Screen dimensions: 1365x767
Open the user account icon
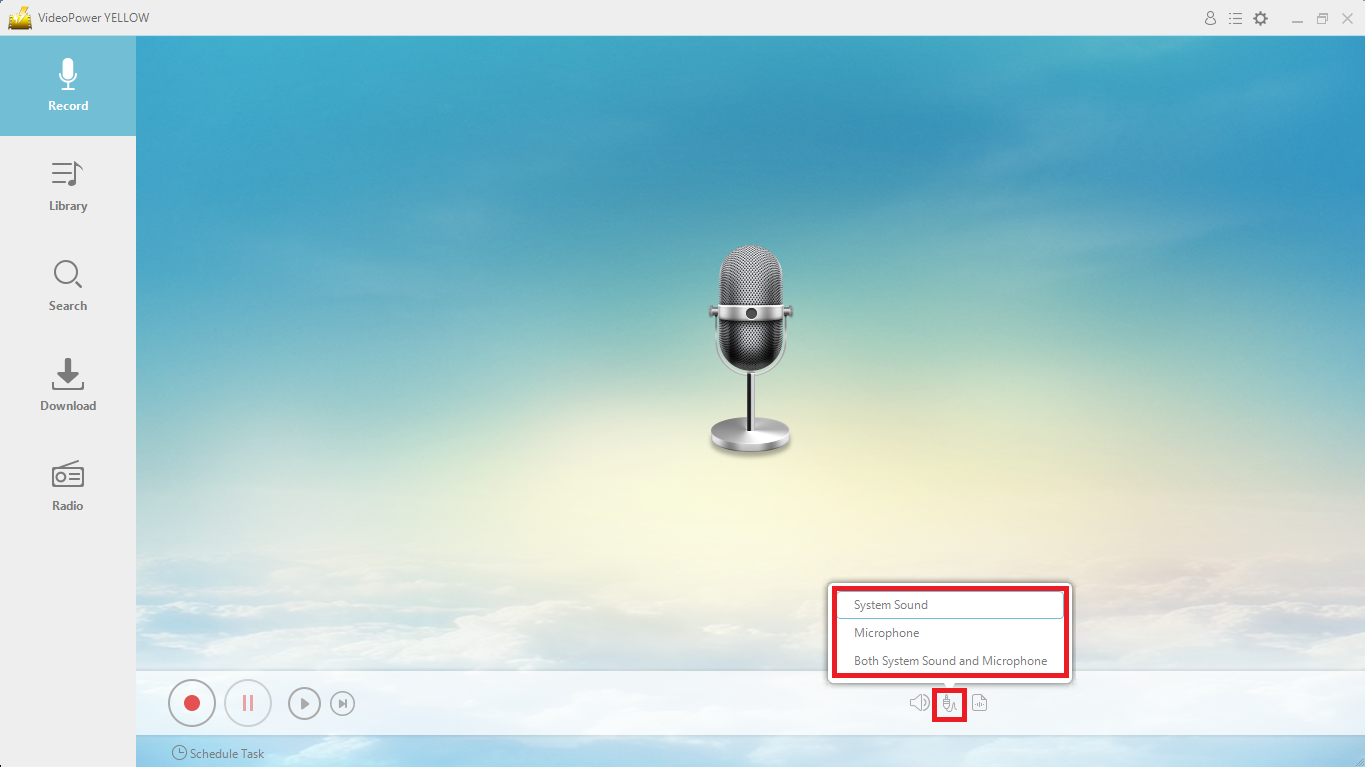(1210, 18)
